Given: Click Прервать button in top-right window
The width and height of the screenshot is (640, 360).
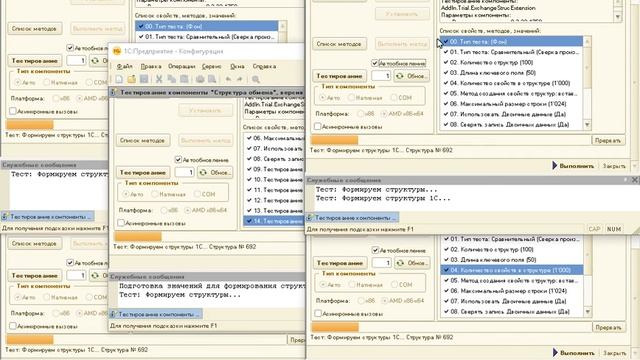Looking at the screenshot, I should click(x=608, y=140).
